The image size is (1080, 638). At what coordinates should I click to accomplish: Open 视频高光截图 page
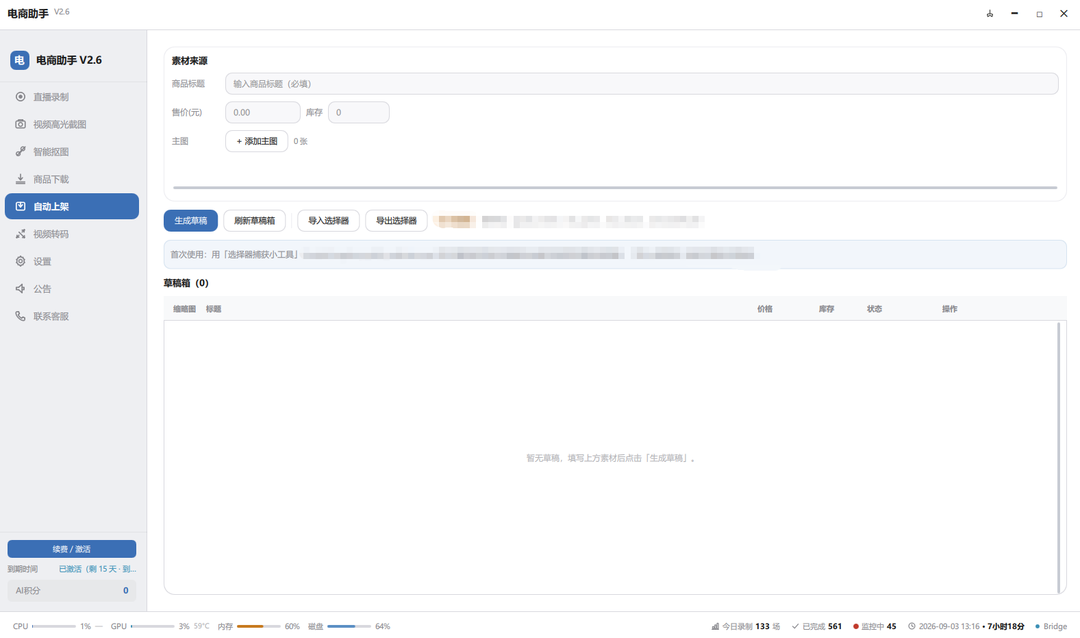[72, 125]
